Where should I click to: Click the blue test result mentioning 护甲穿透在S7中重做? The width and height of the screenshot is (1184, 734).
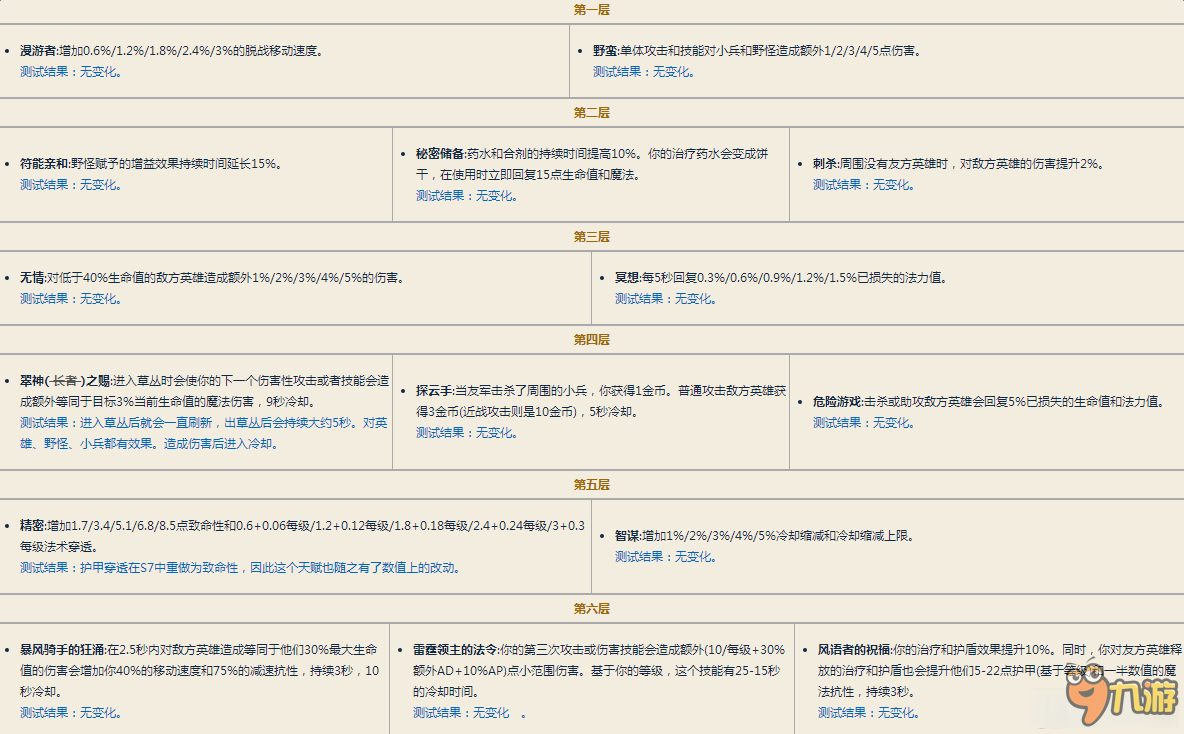tap(240, 567)
